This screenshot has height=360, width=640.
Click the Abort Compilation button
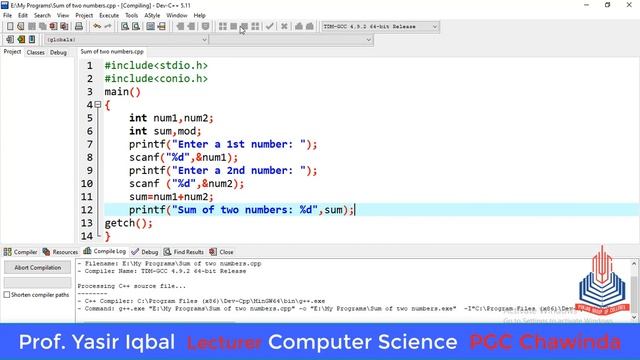[x=38, y=267]
